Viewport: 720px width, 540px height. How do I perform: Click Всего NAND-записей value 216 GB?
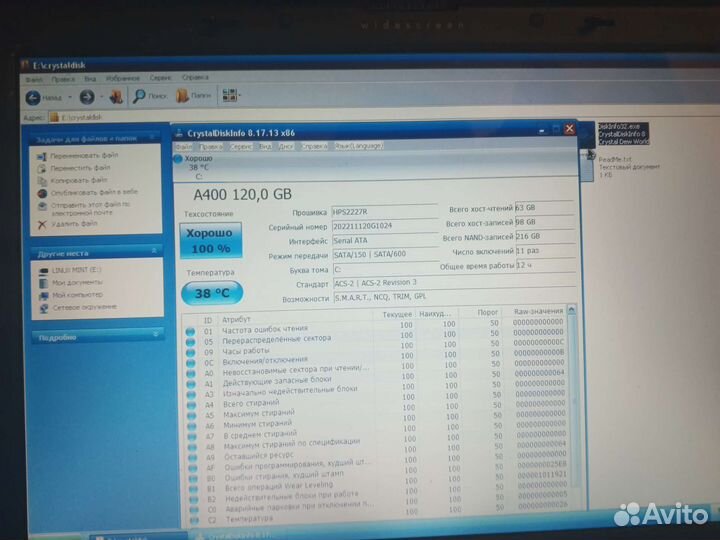click(x=545, y=236)
